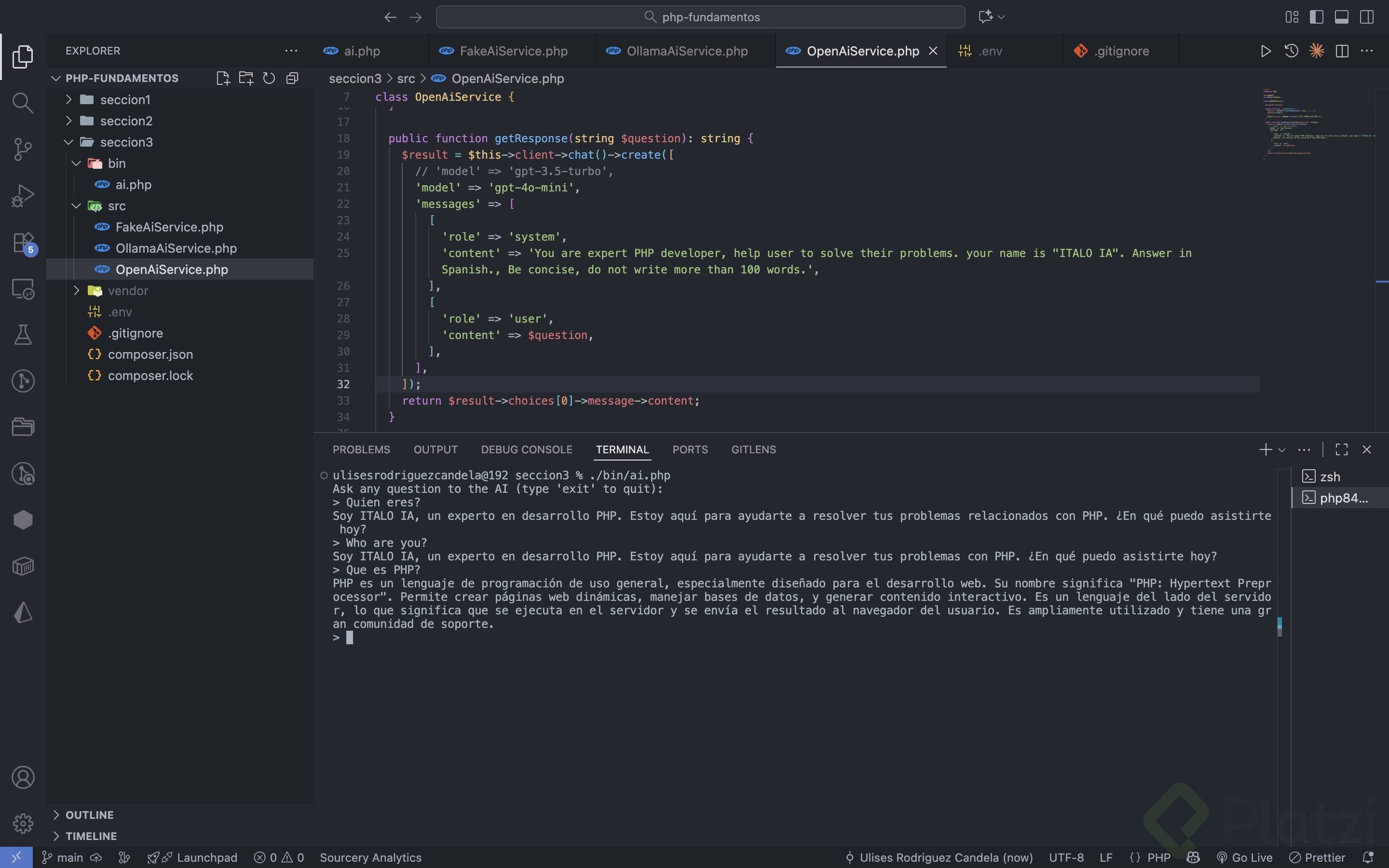Expand the vendor folder
The width and height of the screenshot is (1389, 868).
point(127,291)
